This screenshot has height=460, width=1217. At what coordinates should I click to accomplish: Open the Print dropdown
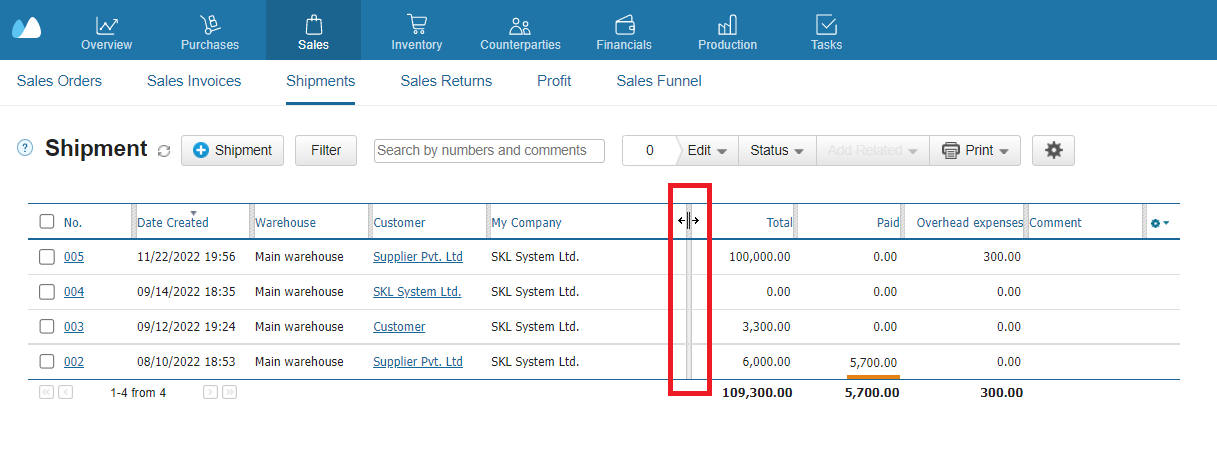975,150
